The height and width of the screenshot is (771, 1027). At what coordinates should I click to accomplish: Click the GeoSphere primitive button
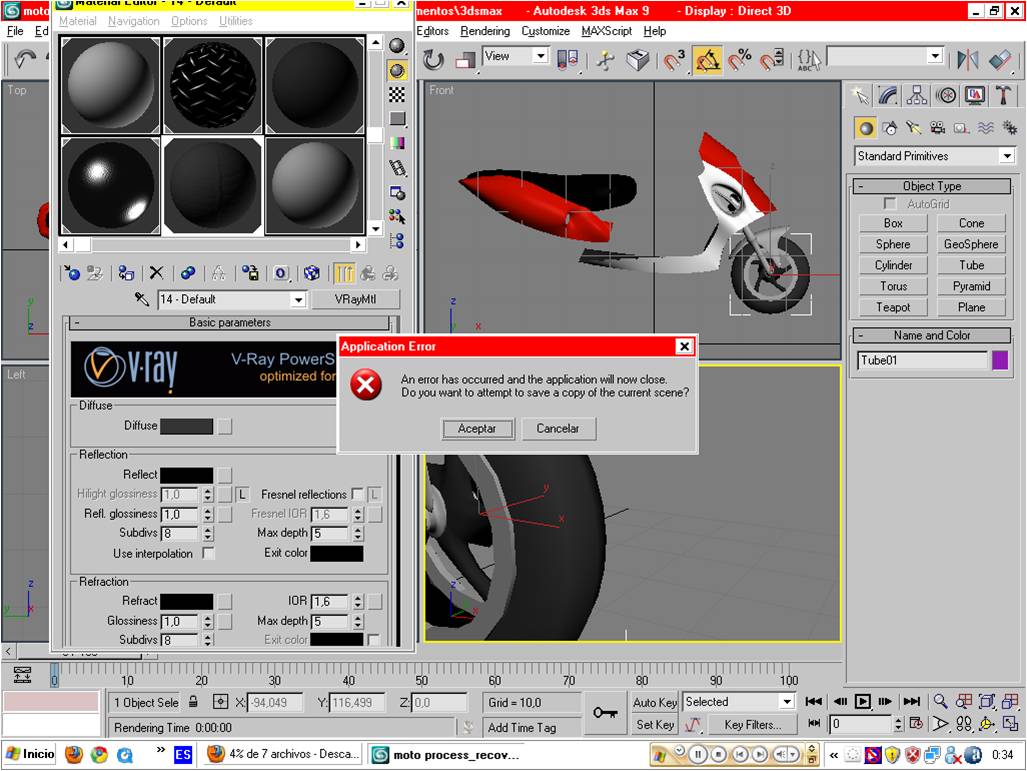[971, 244]
